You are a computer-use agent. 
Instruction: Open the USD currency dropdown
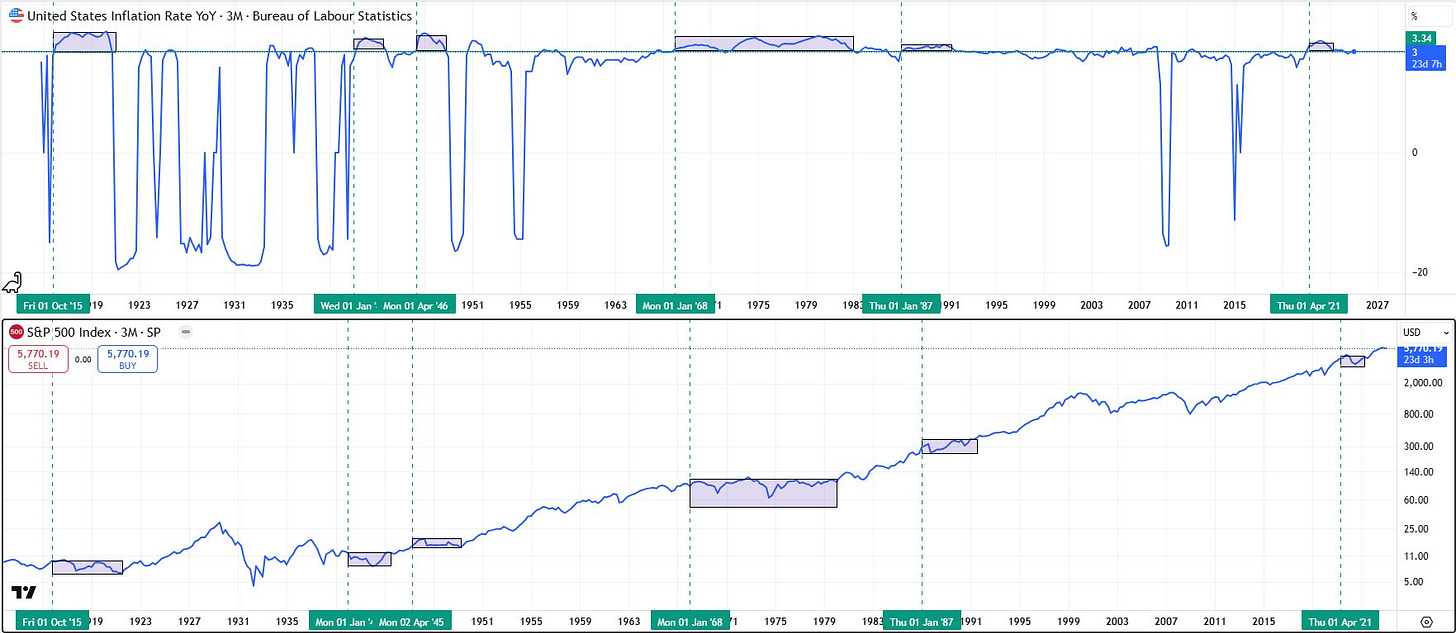1426,331
